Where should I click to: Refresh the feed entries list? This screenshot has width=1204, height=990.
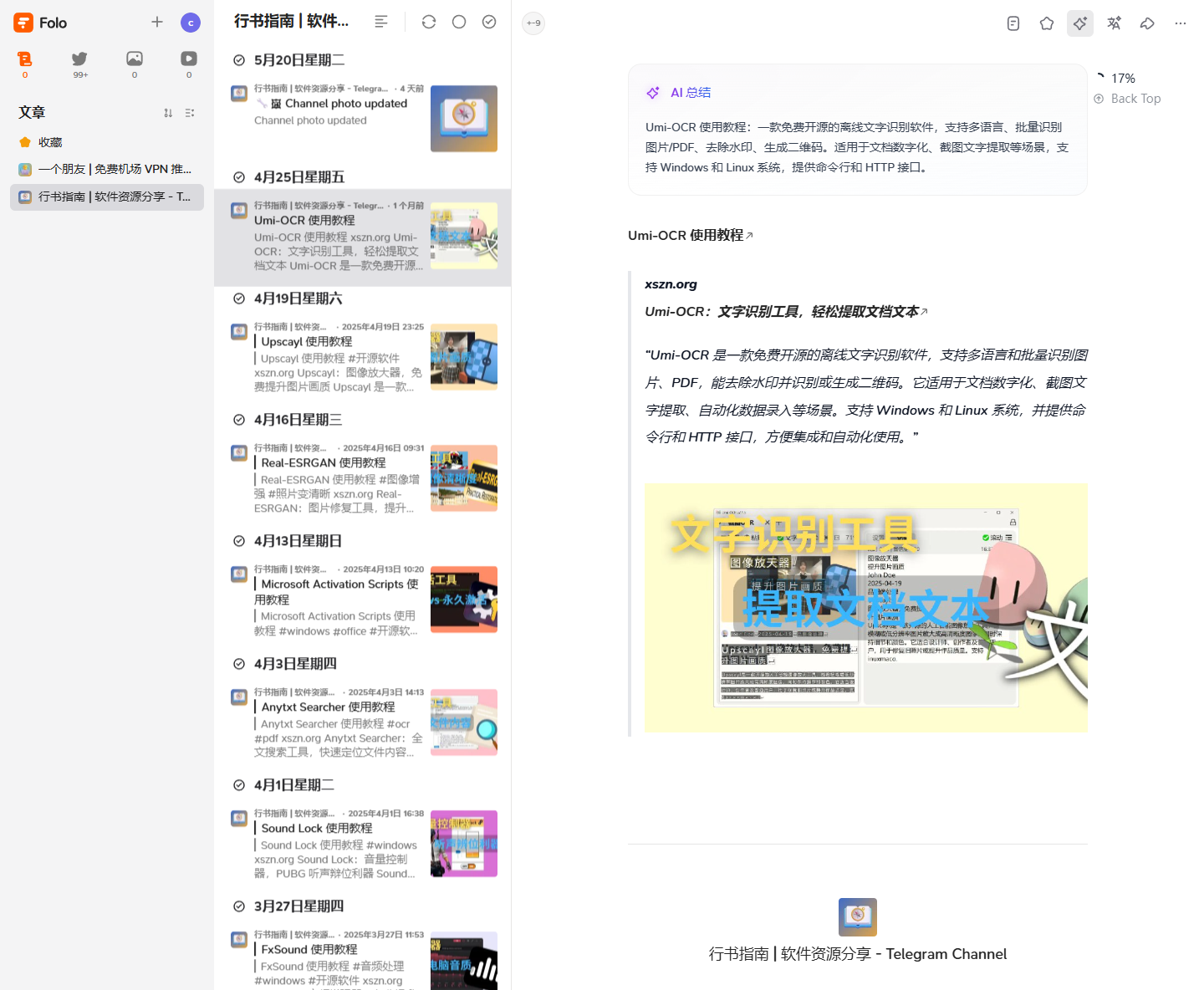coord(429,22)
